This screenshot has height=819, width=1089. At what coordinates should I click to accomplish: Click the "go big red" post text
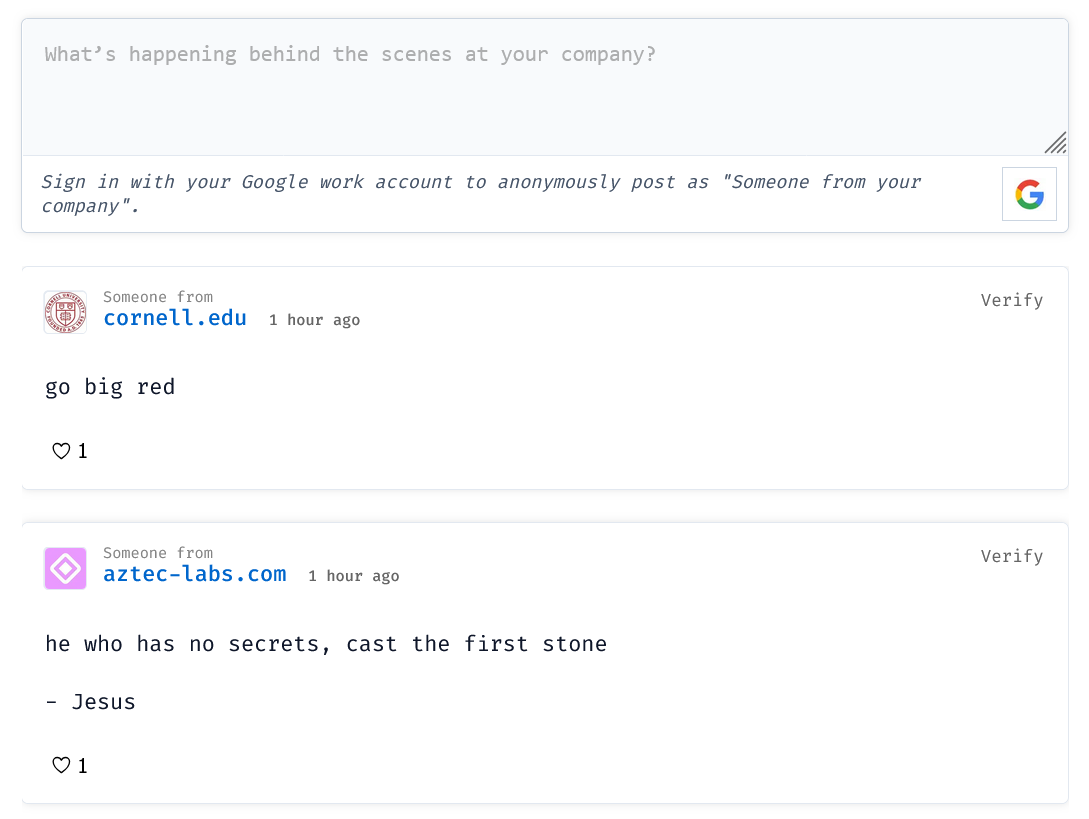pos(110,387)
